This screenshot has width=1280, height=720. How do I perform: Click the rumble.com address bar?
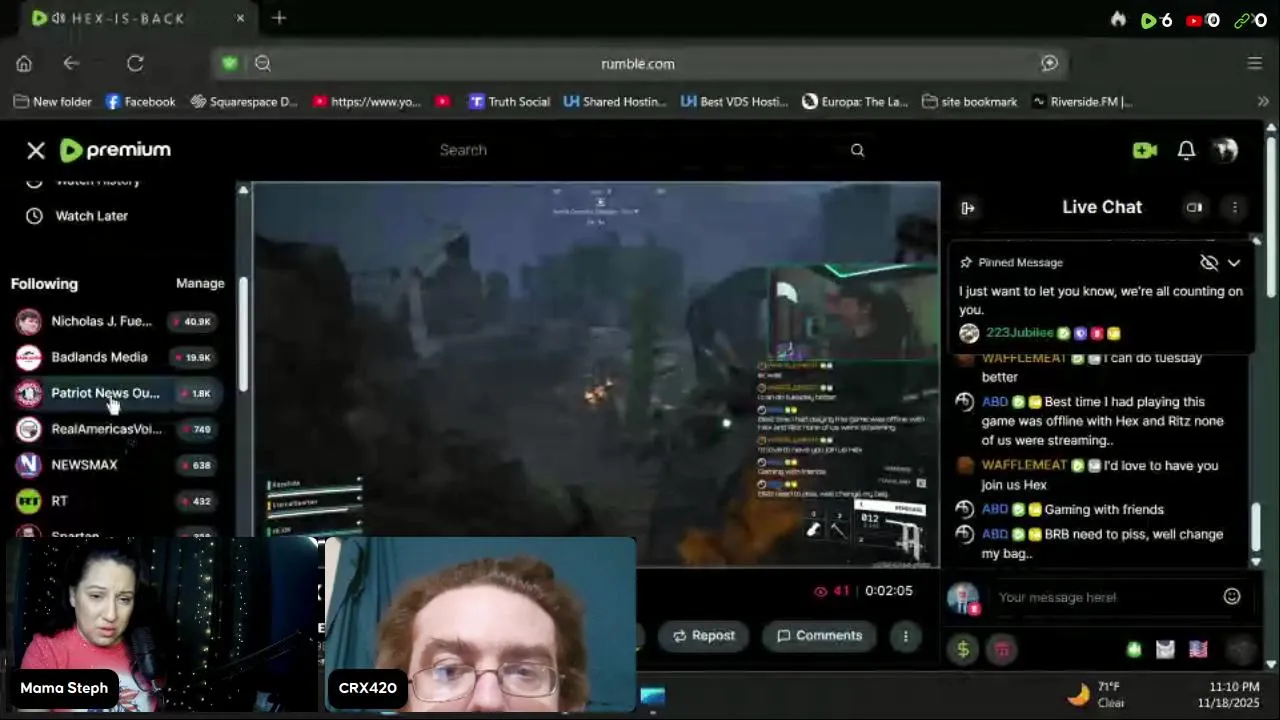pyautogui.click(x=638, y=63)
